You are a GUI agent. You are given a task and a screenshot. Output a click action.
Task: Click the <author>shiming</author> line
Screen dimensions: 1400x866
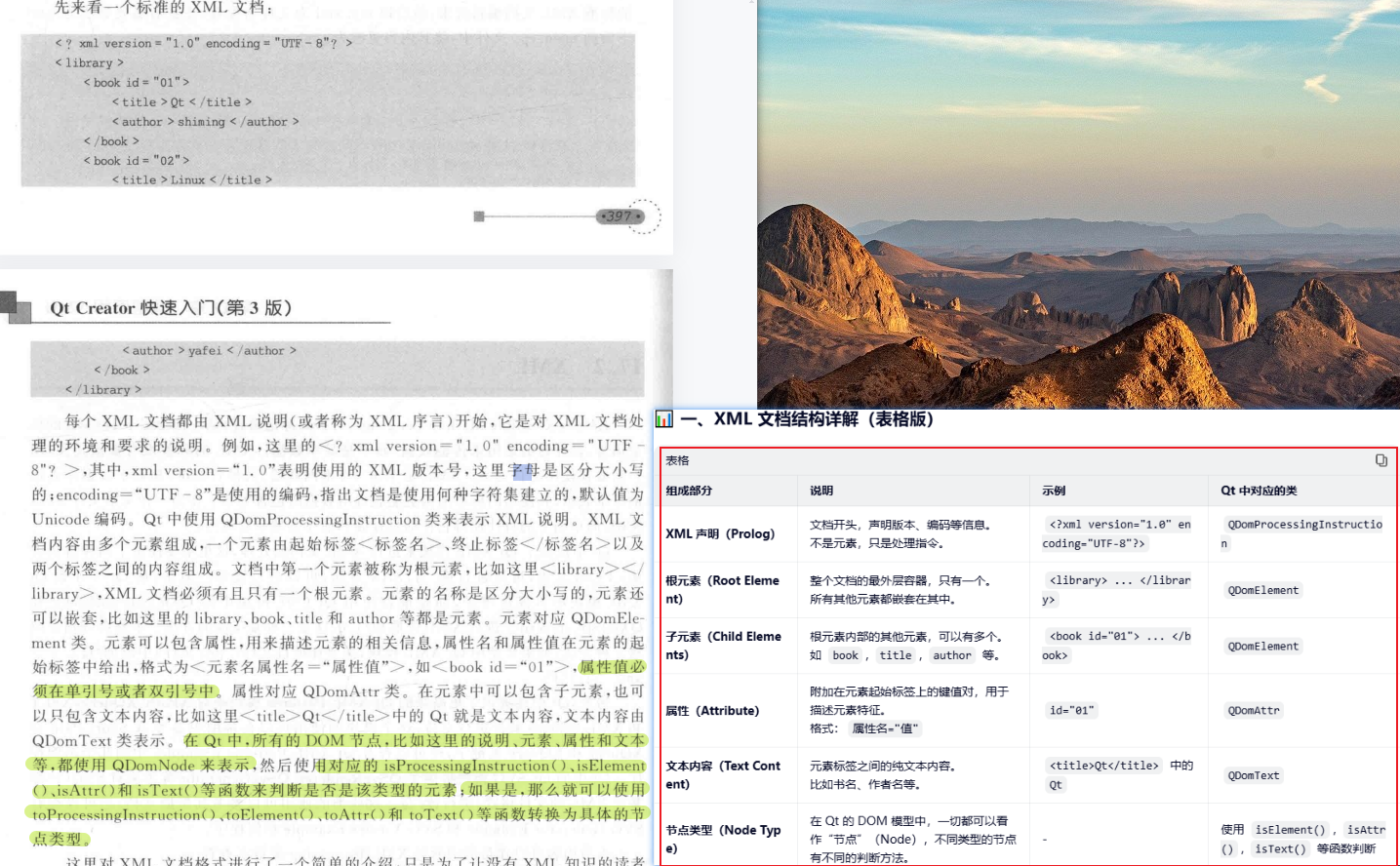click(x=206, y=122)
